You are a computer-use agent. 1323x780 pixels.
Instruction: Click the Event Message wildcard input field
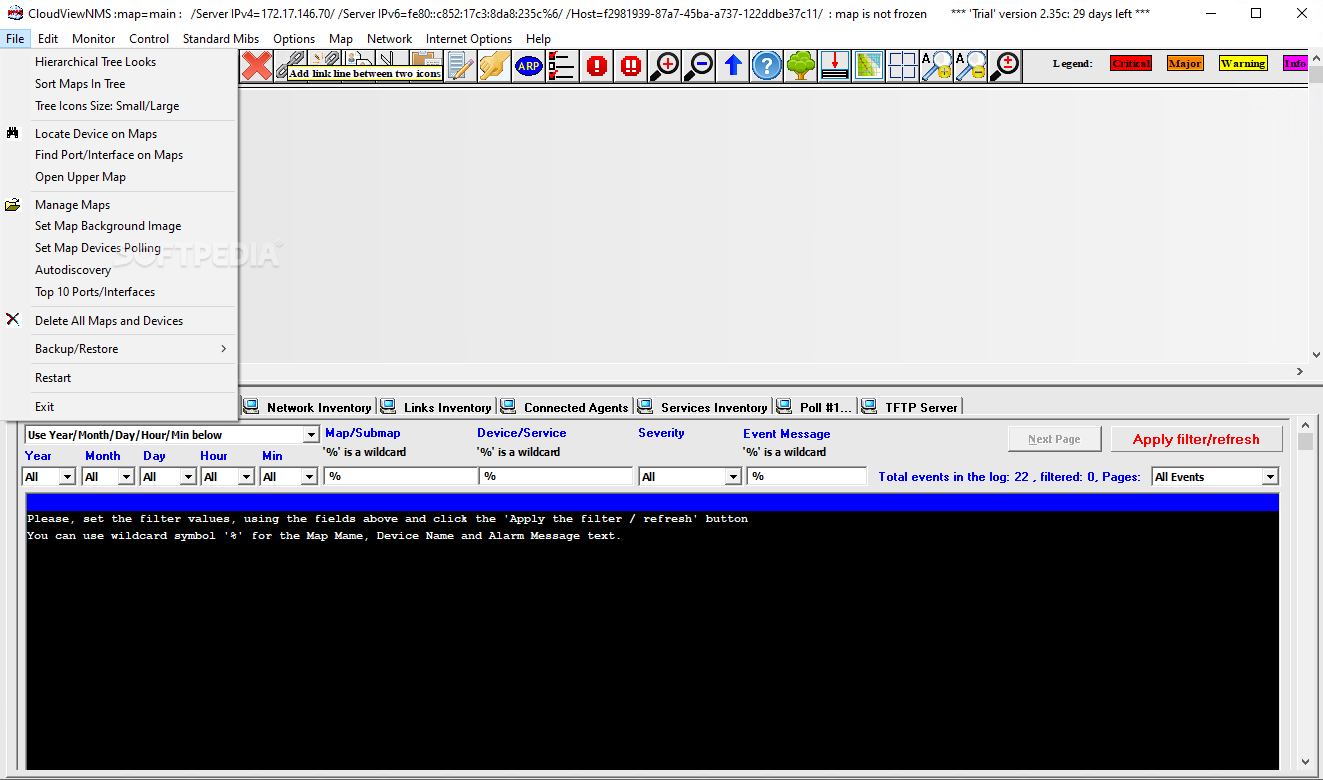(807, 477)
